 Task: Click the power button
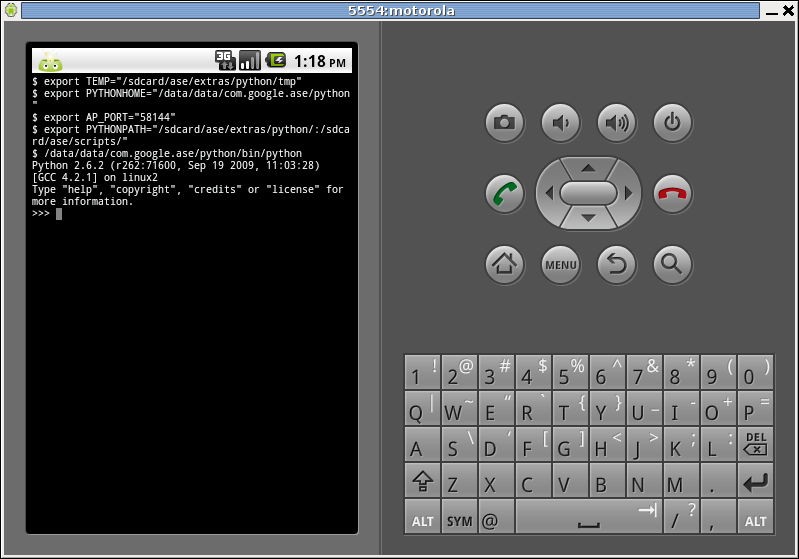pos(673,123)
